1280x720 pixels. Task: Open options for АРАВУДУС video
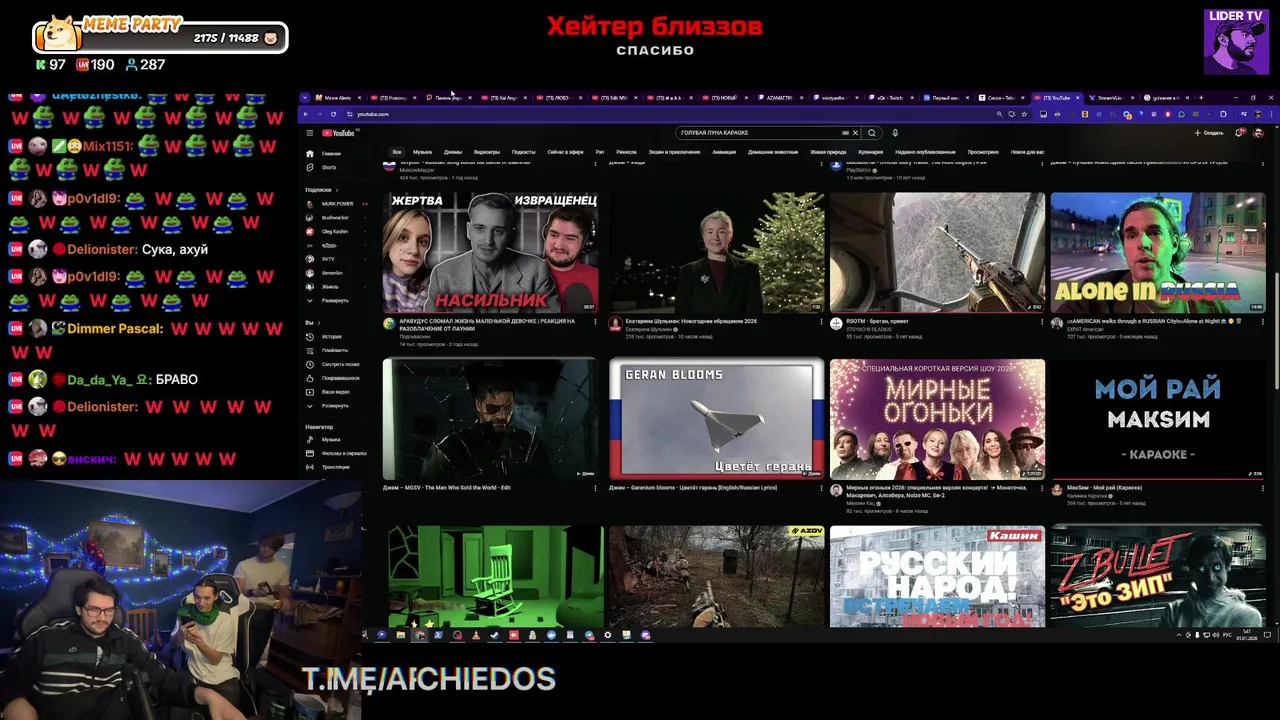click(596, 322)
